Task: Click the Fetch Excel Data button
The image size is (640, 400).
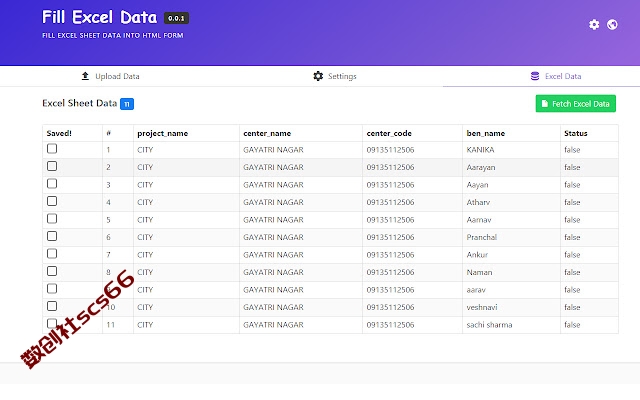Action: point(576,104)
